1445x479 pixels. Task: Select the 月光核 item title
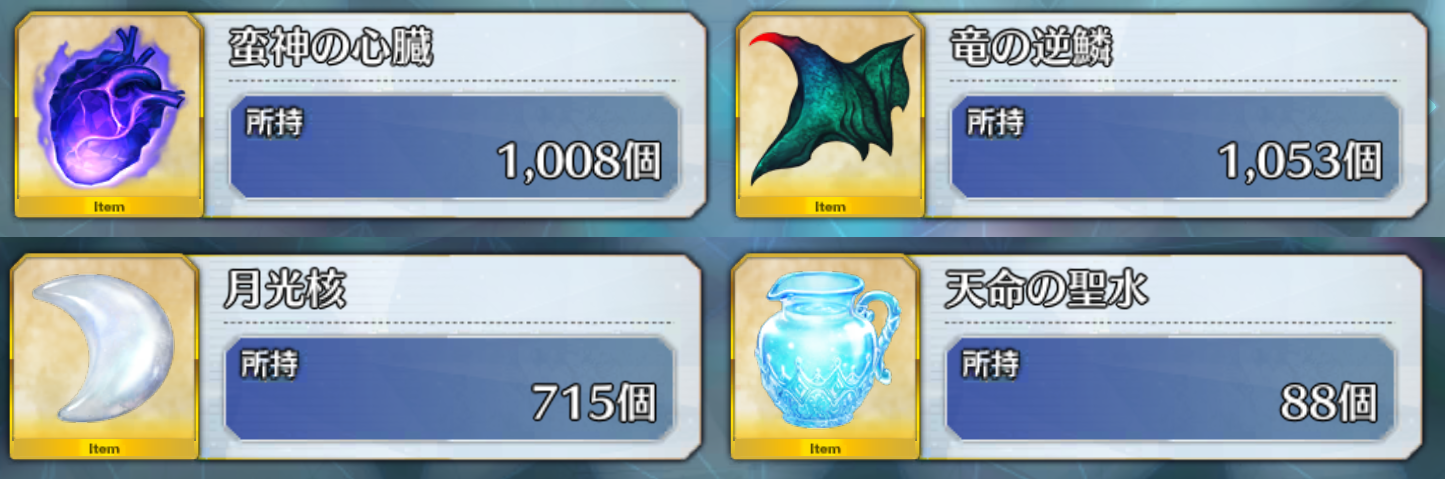click(x=286, y=290)
